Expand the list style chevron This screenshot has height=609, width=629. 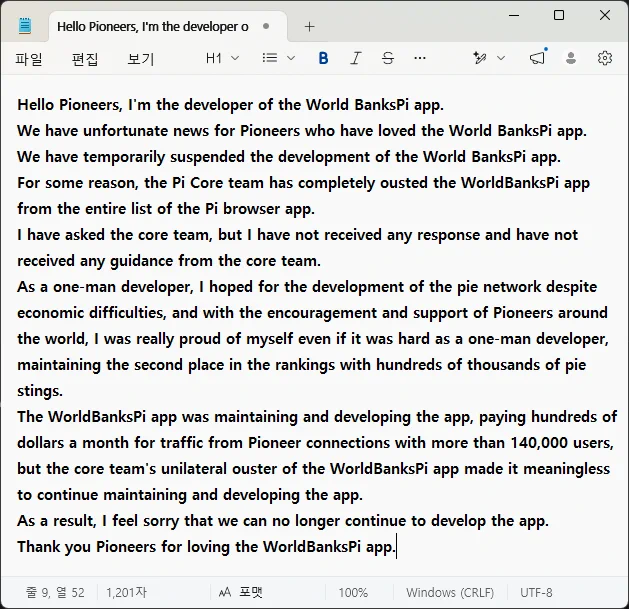click(x=291, y=59)
